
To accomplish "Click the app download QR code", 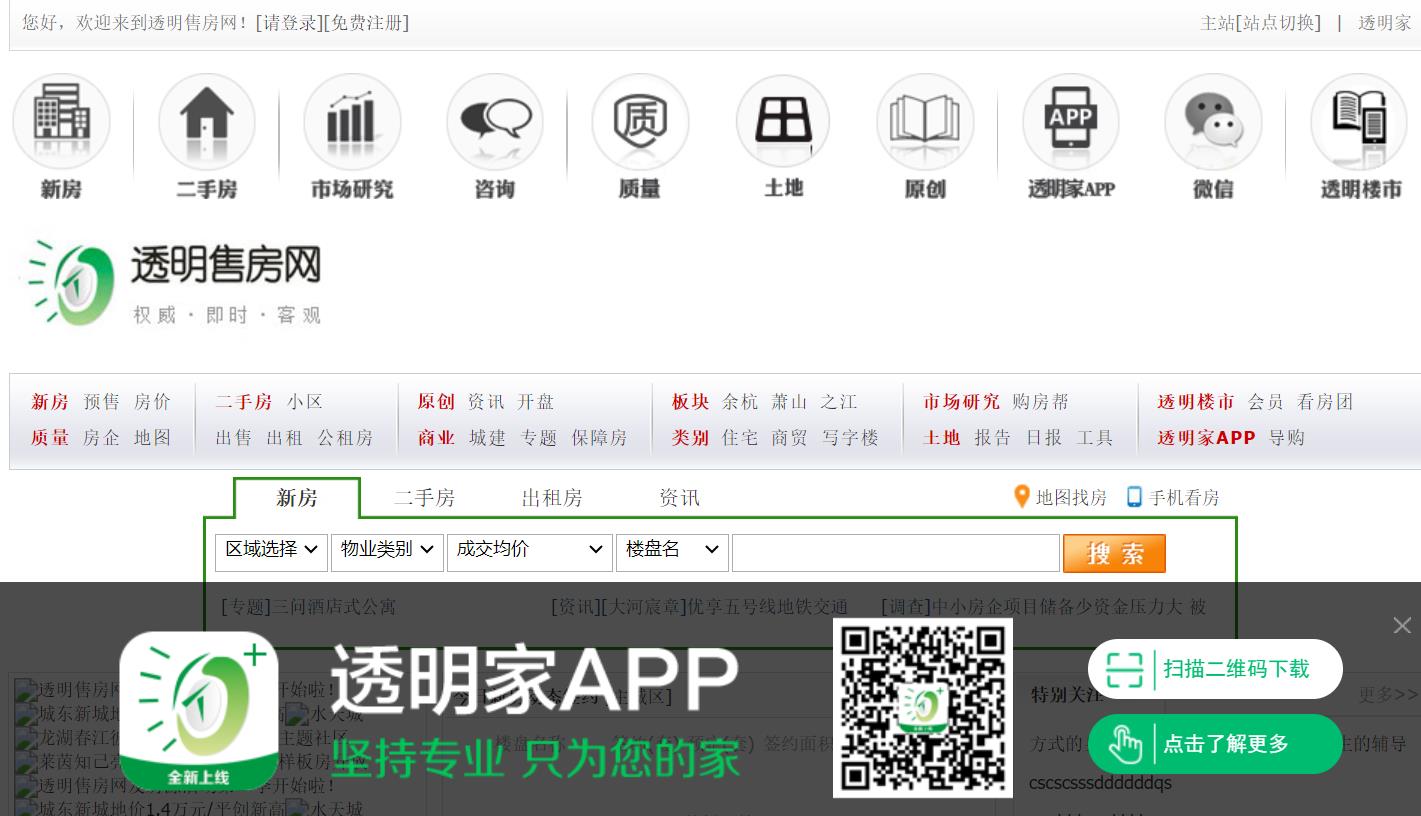I will coord(923,708).
